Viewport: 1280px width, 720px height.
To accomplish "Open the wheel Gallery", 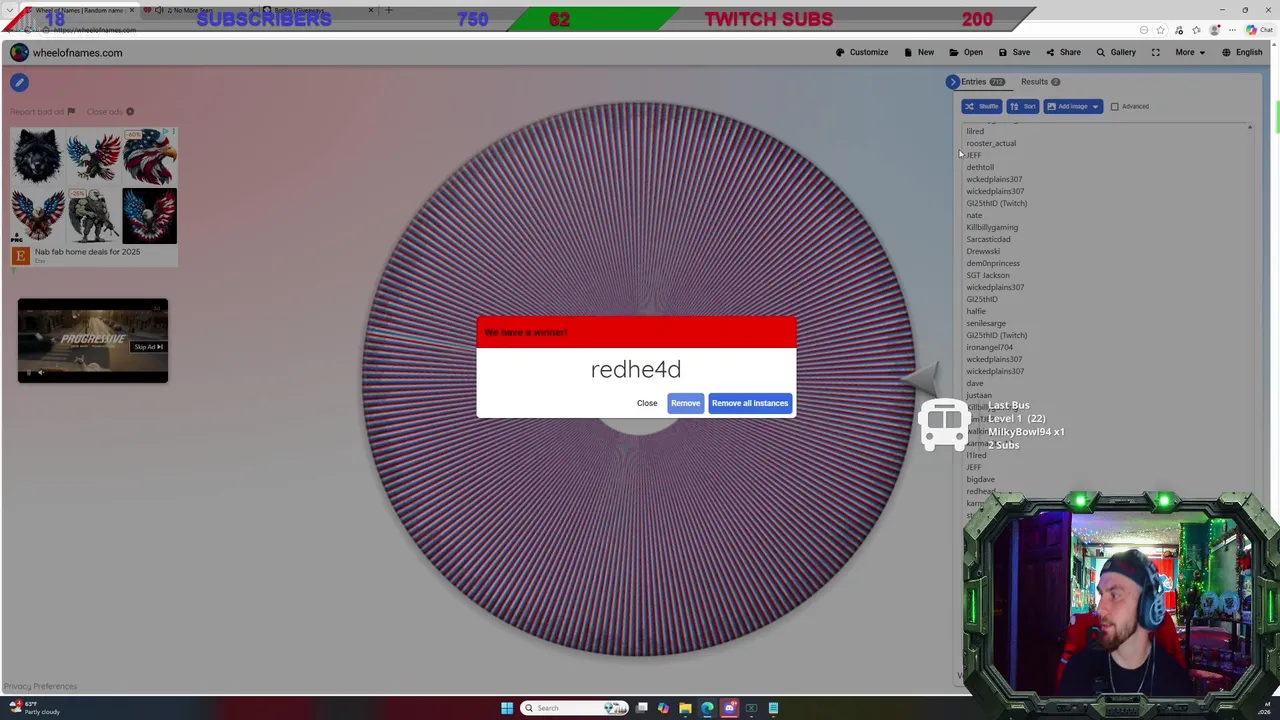I will (x=1116, y=53).
